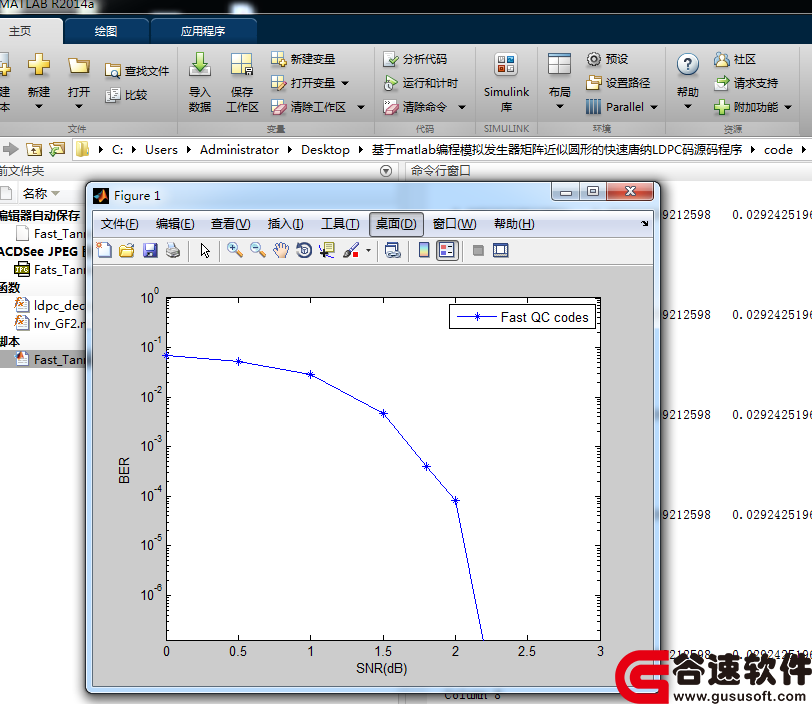Open file icon in Figure 1 toolbar

tap(126, 251)
